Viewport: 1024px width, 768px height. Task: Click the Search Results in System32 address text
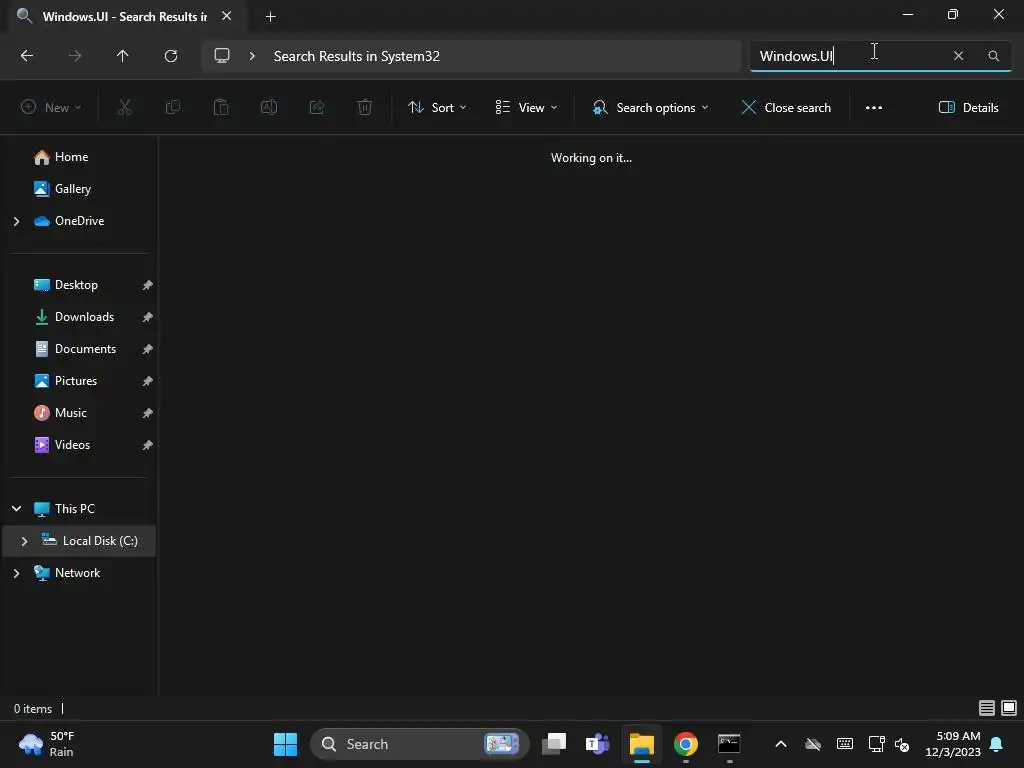coord(357,56)
